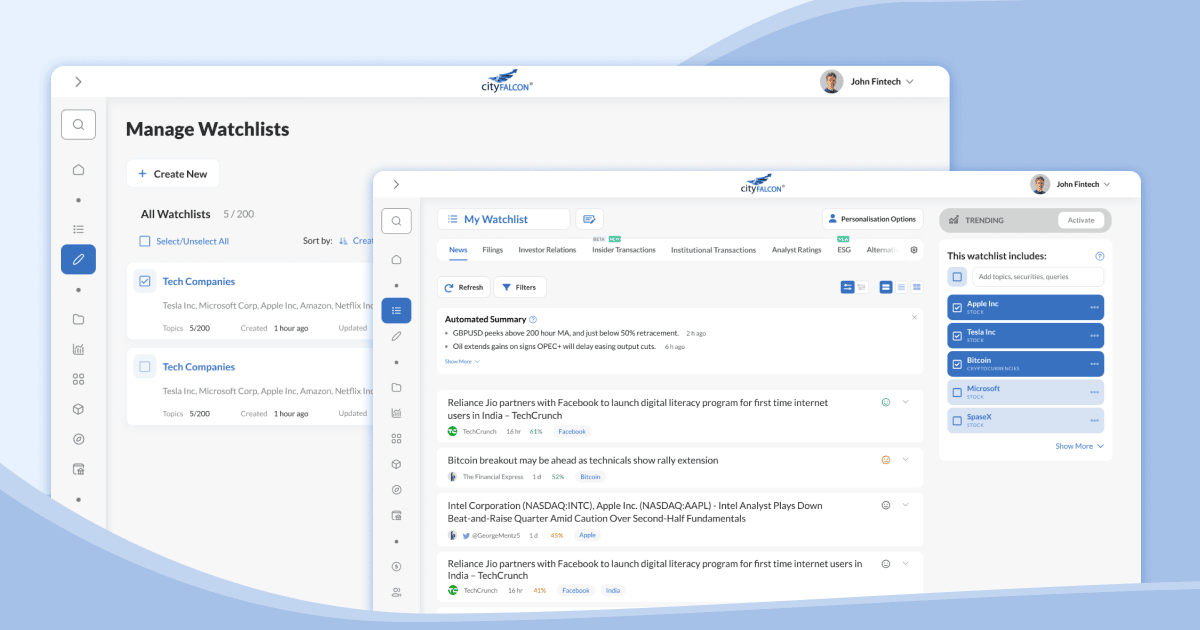The image size is (1200, 630).
Task: Click calendar icon in My Watchlist sidebar
Action: point(396,516)
